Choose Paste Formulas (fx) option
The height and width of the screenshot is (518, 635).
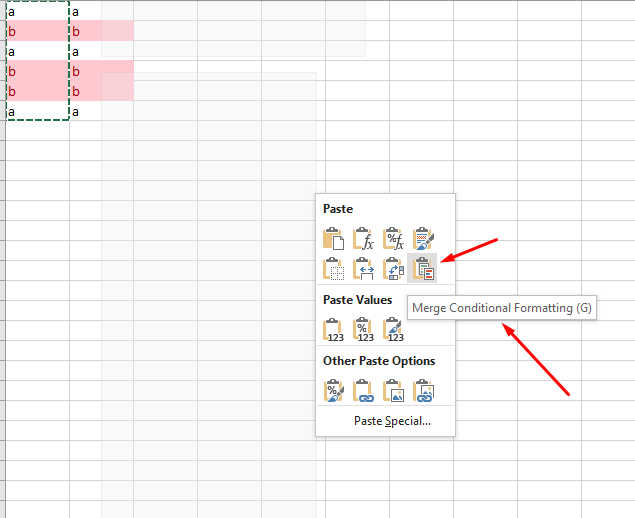point(363,239)
